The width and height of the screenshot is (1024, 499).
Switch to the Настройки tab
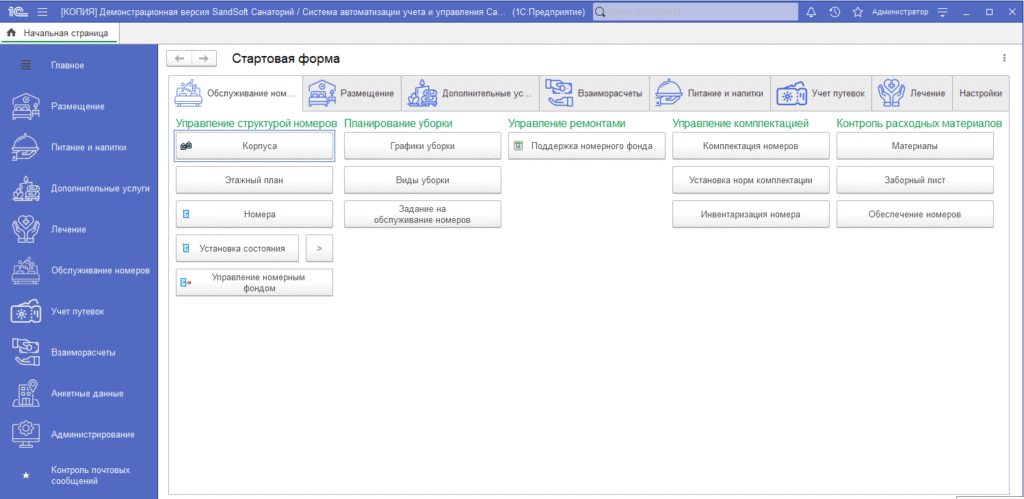pyautogui.click(x=980, y=93)
